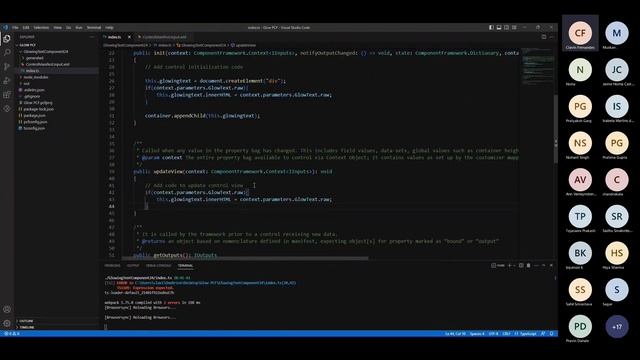The height and width of the screenshot is (360, 640).
Task: Open the Manage gear icon
Action: pyautogui.click(x=7, y=323)
